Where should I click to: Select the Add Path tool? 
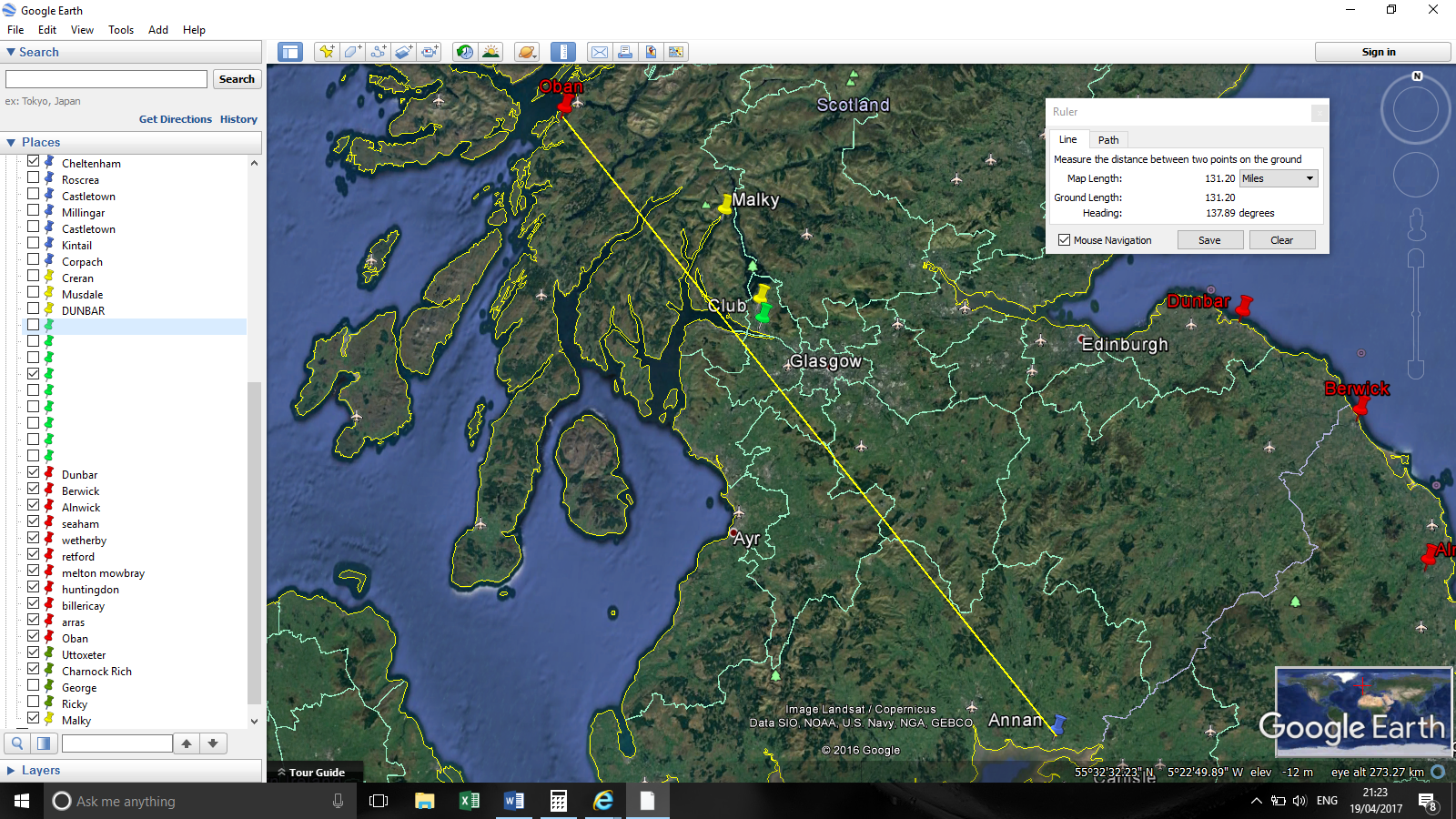(378, 52)
